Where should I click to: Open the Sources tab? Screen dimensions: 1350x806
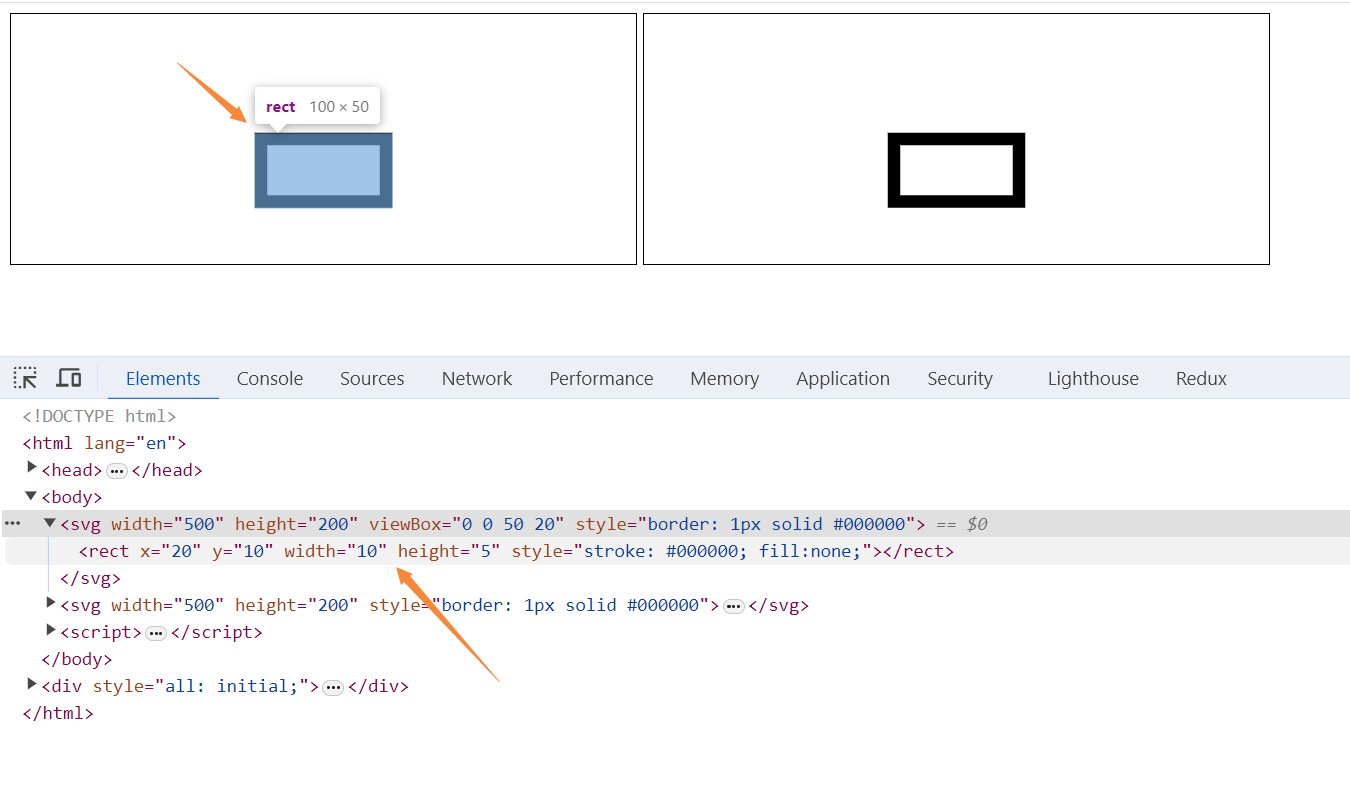tap(372, 378)
